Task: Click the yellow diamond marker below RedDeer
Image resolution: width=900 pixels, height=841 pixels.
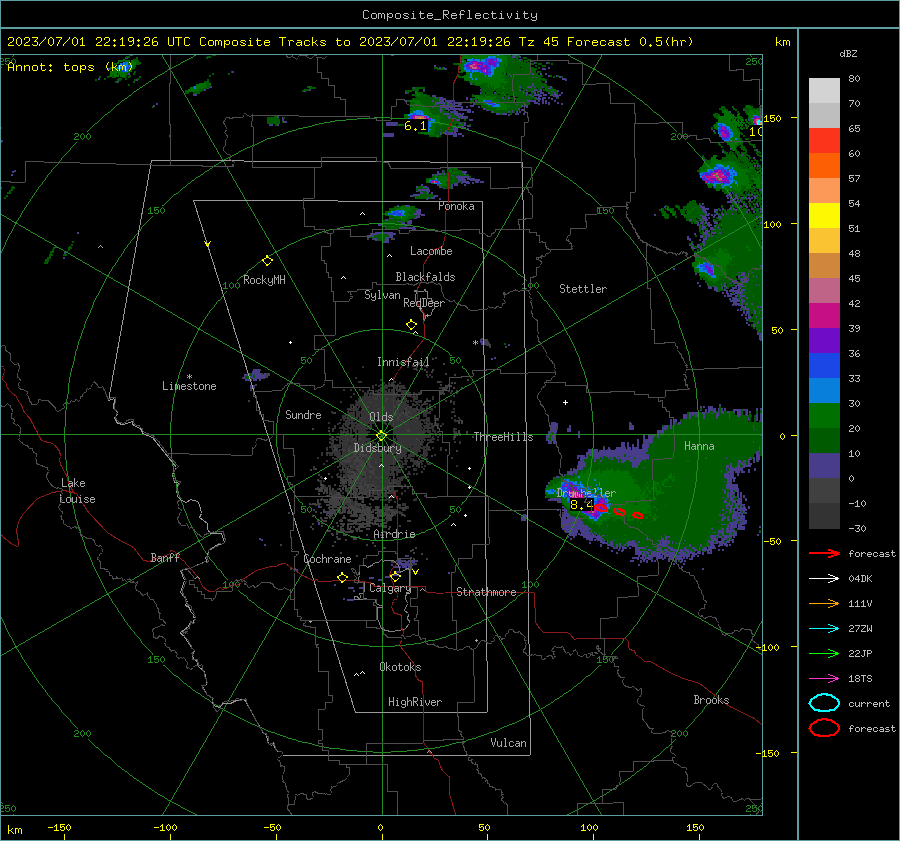Action: pos(411,325)
